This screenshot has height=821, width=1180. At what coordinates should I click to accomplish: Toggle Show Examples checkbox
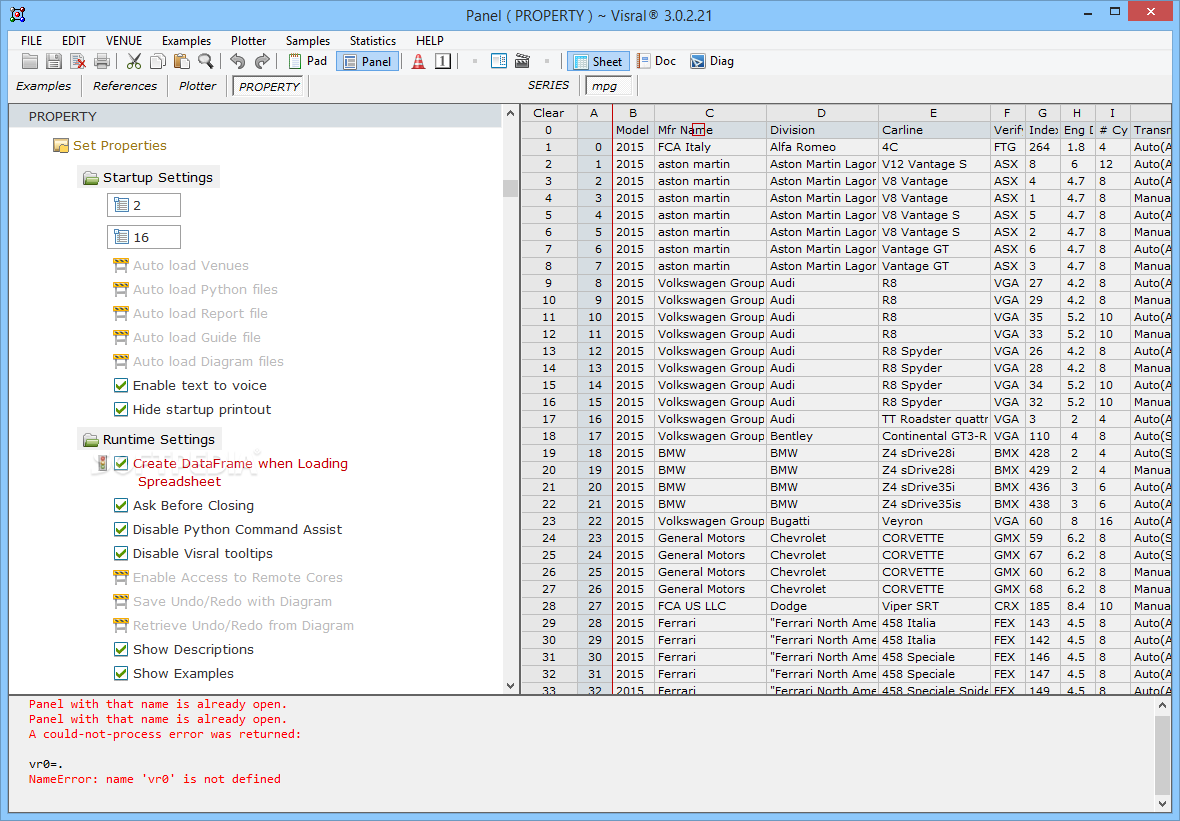pyautogui.click(x=120, y=674)
